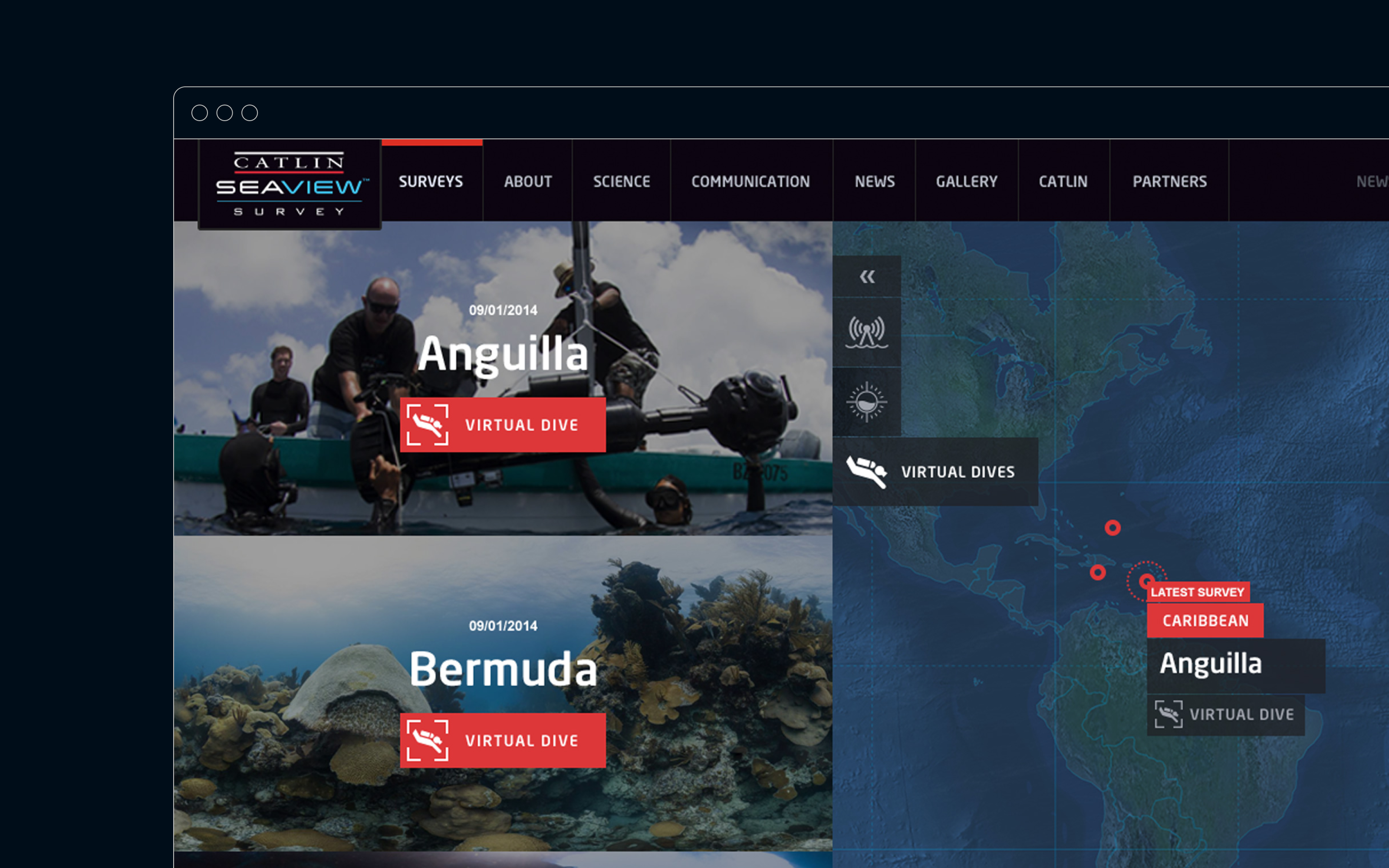Click the framed diver icon in map popup
The width and height of the screenshot is (1389, 868).
point(1168,715)
